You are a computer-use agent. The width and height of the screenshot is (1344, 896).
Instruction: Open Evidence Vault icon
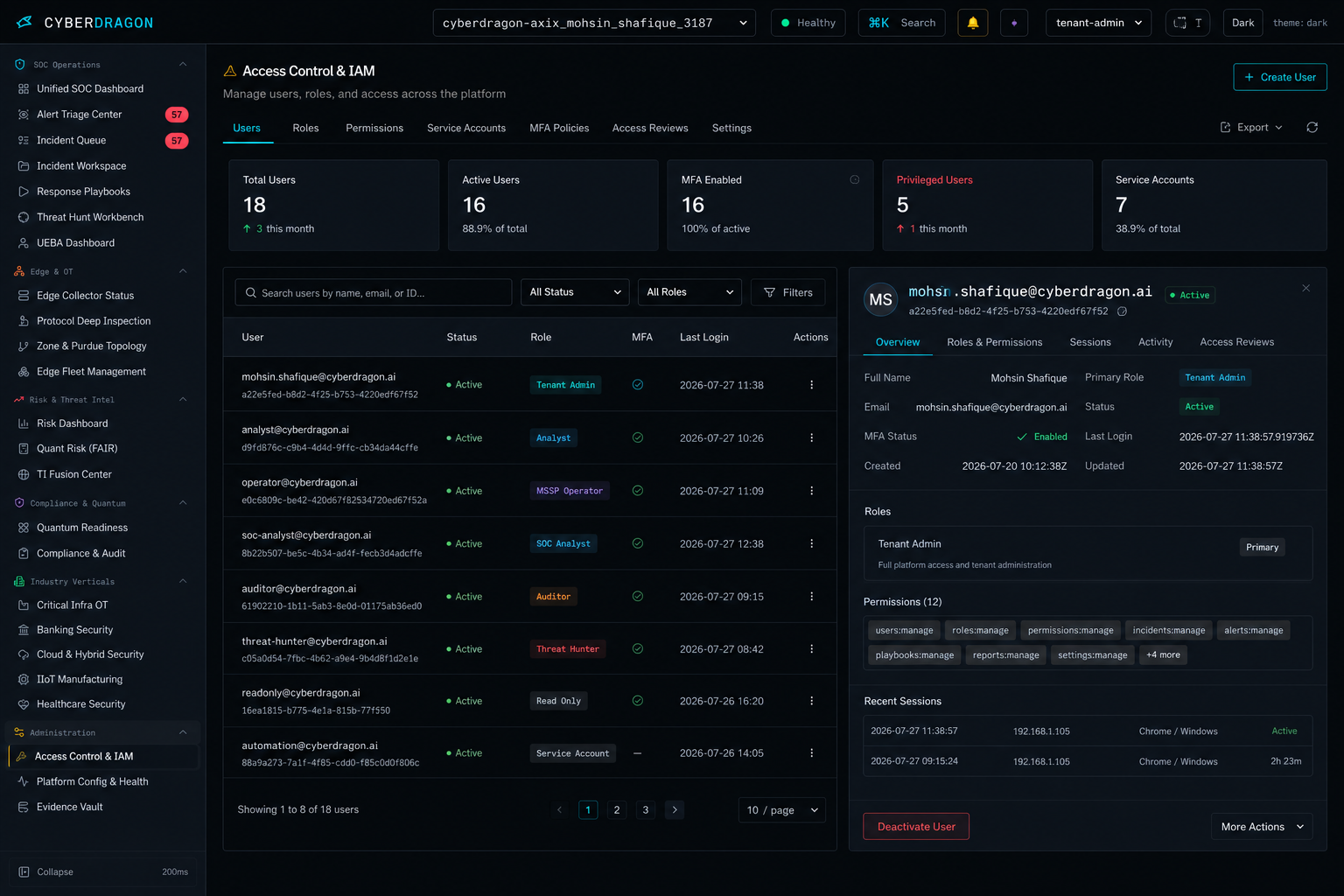click(x=24, y=807)
